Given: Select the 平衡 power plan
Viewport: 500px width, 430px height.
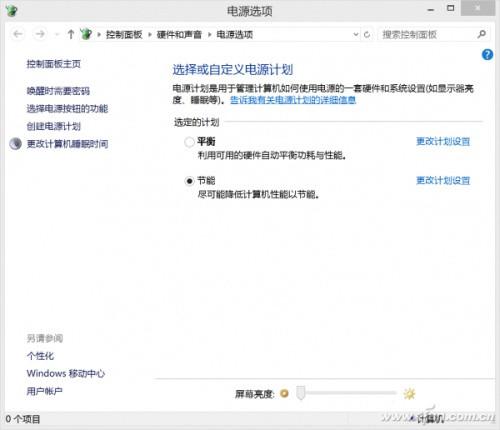Looking at the screenshot, I should [x=189, y=142].
